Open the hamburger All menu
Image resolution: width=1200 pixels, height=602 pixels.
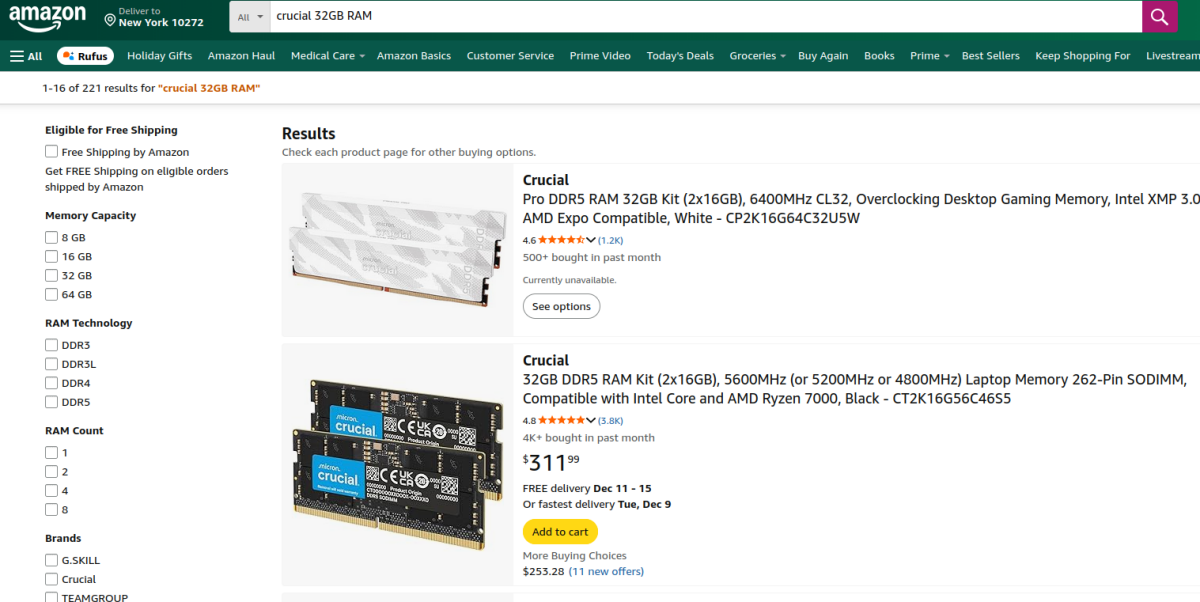tap(26, 56)
